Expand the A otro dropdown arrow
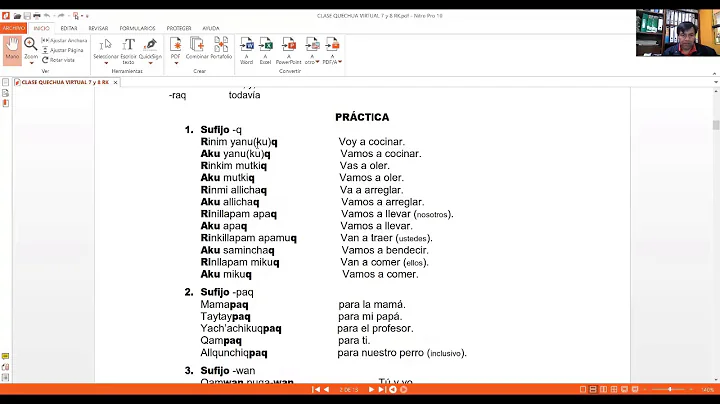The height and width of the screenshot is (404, 720). [x=317, y=62]
